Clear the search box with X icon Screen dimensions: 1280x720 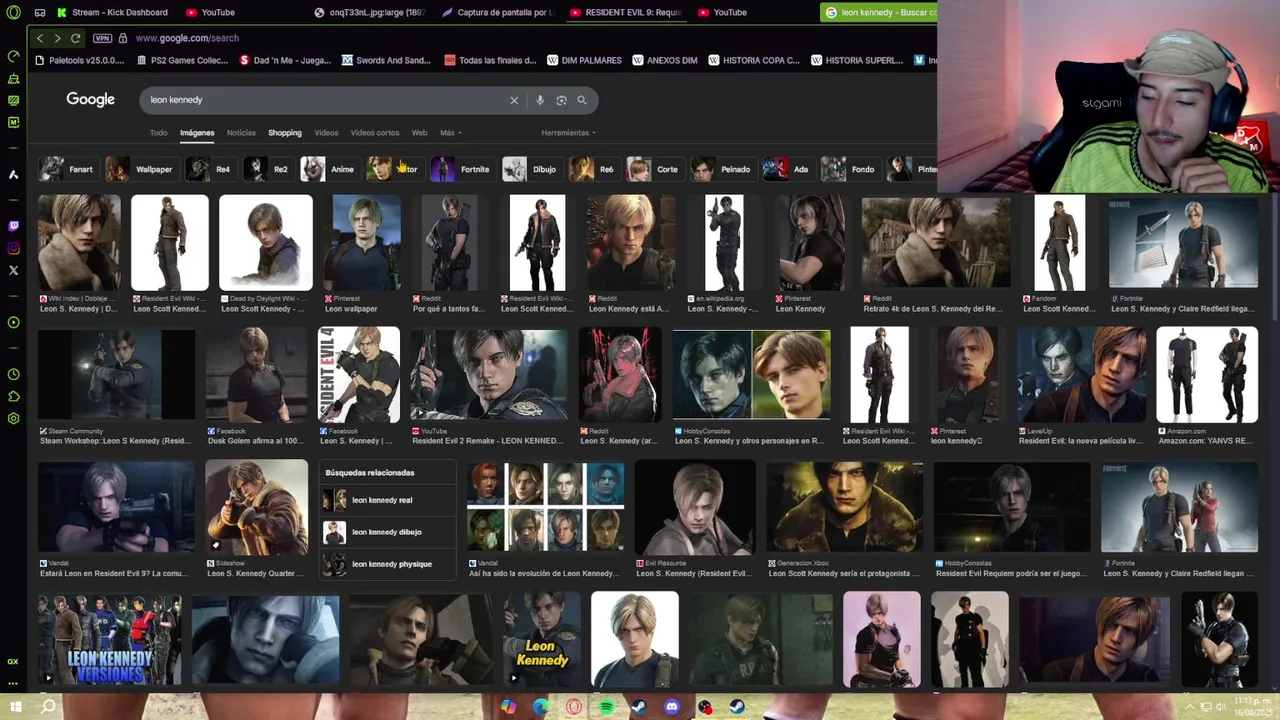(514, 100)
